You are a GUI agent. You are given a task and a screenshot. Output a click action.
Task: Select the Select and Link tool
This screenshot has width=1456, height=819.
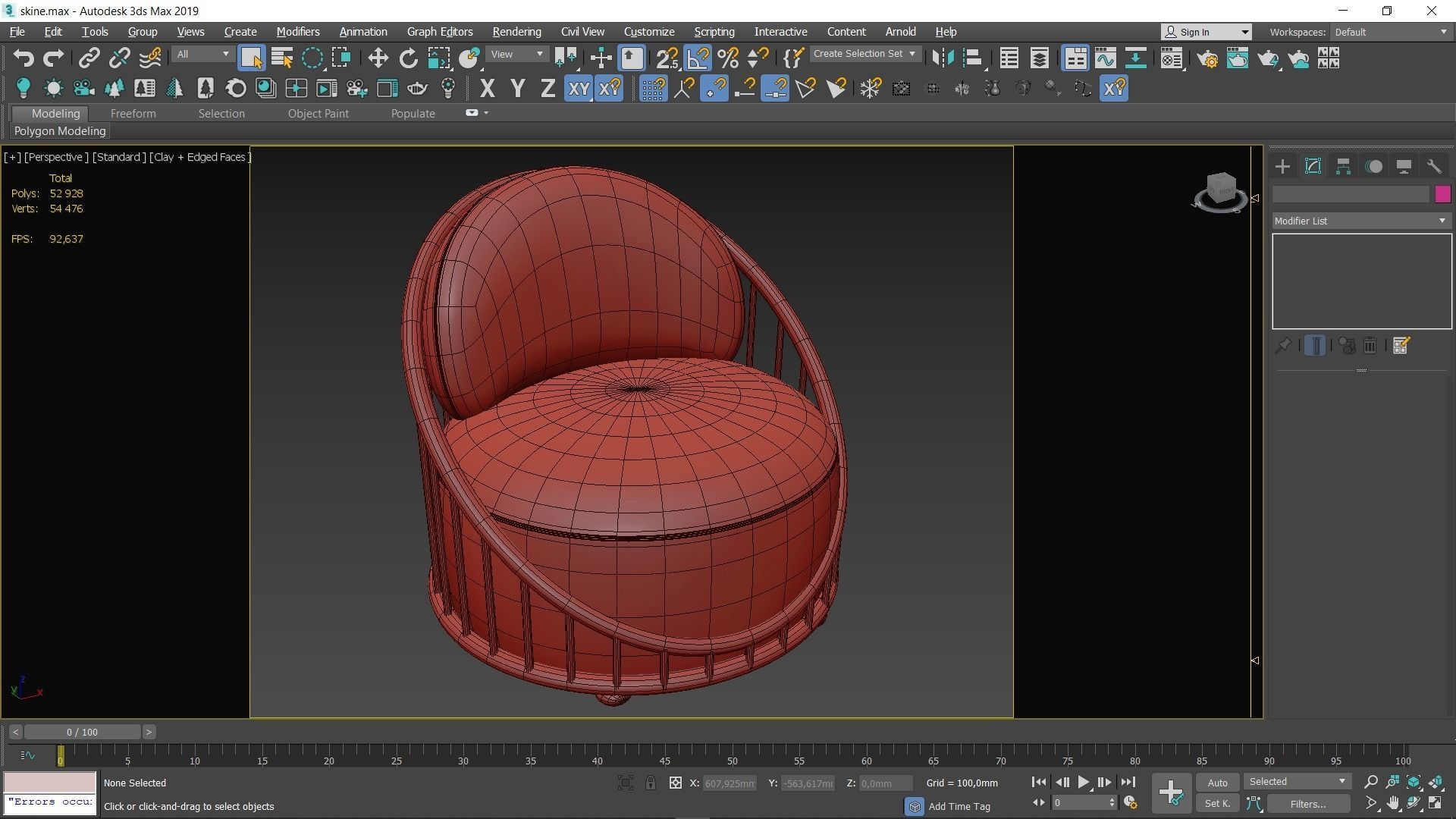tap(89, 58)
